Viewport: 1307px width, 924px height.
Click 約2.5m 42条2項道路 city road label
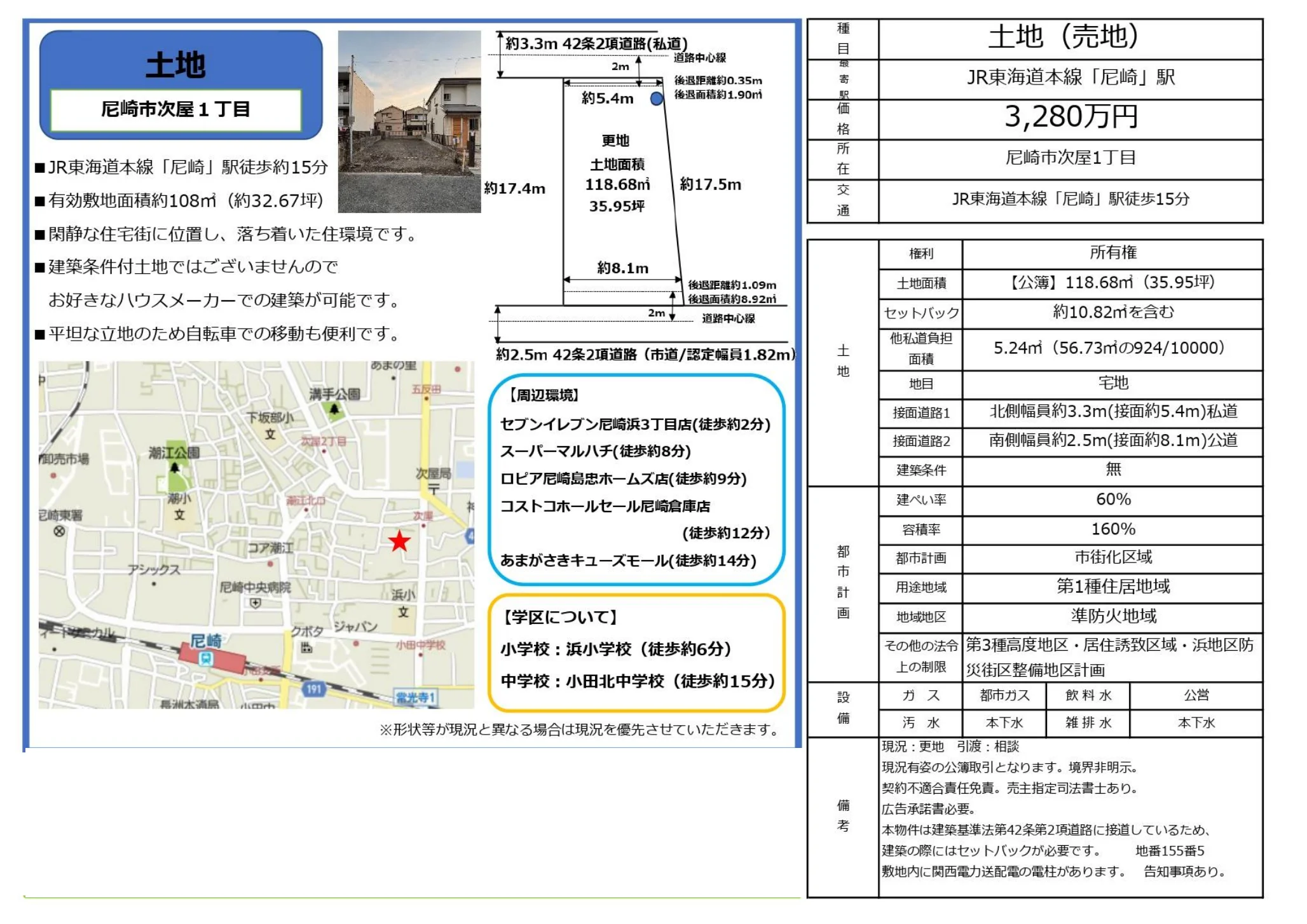[647, 355]
